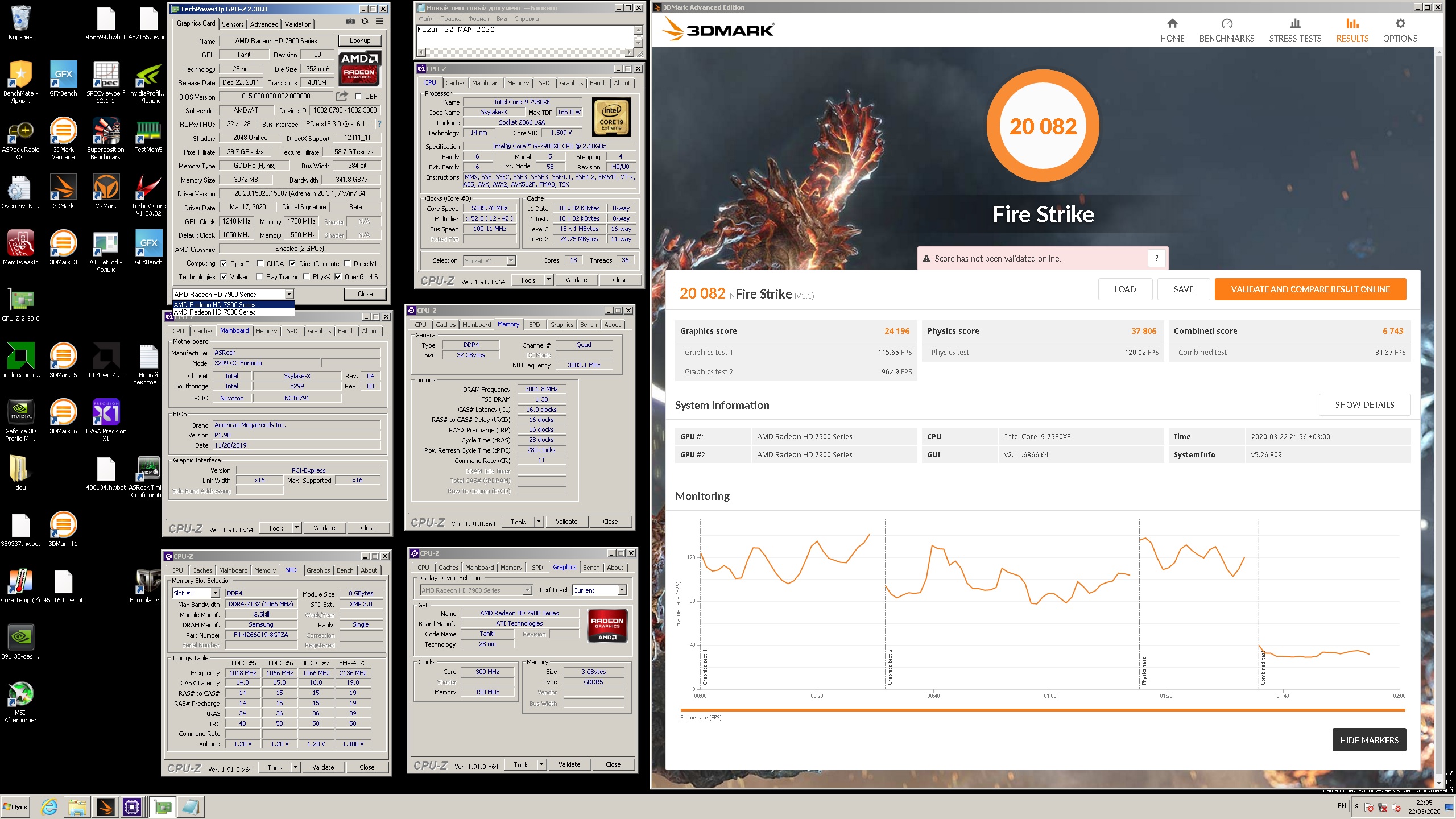The height and width of the screenshot is (819, 1456).
Task: Open the Recycle Bin desktop icon
Action: [x=20, y=23]
